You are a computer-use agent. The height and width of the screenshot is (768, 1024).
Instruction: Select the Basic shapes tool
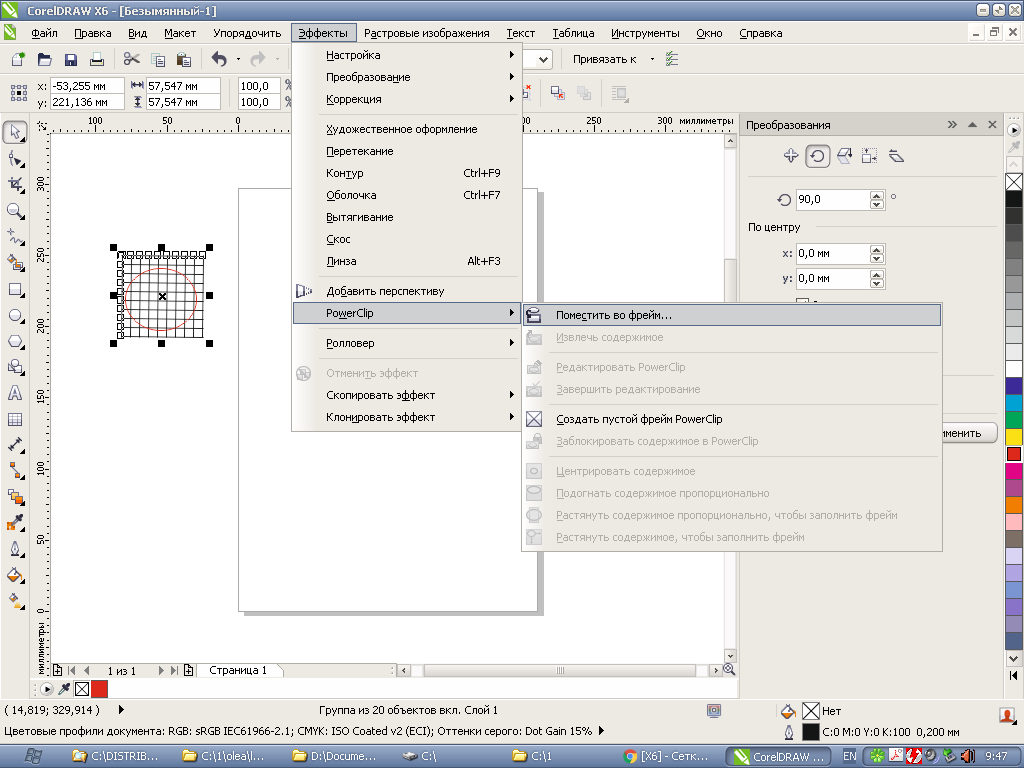(x=15, y=367)
